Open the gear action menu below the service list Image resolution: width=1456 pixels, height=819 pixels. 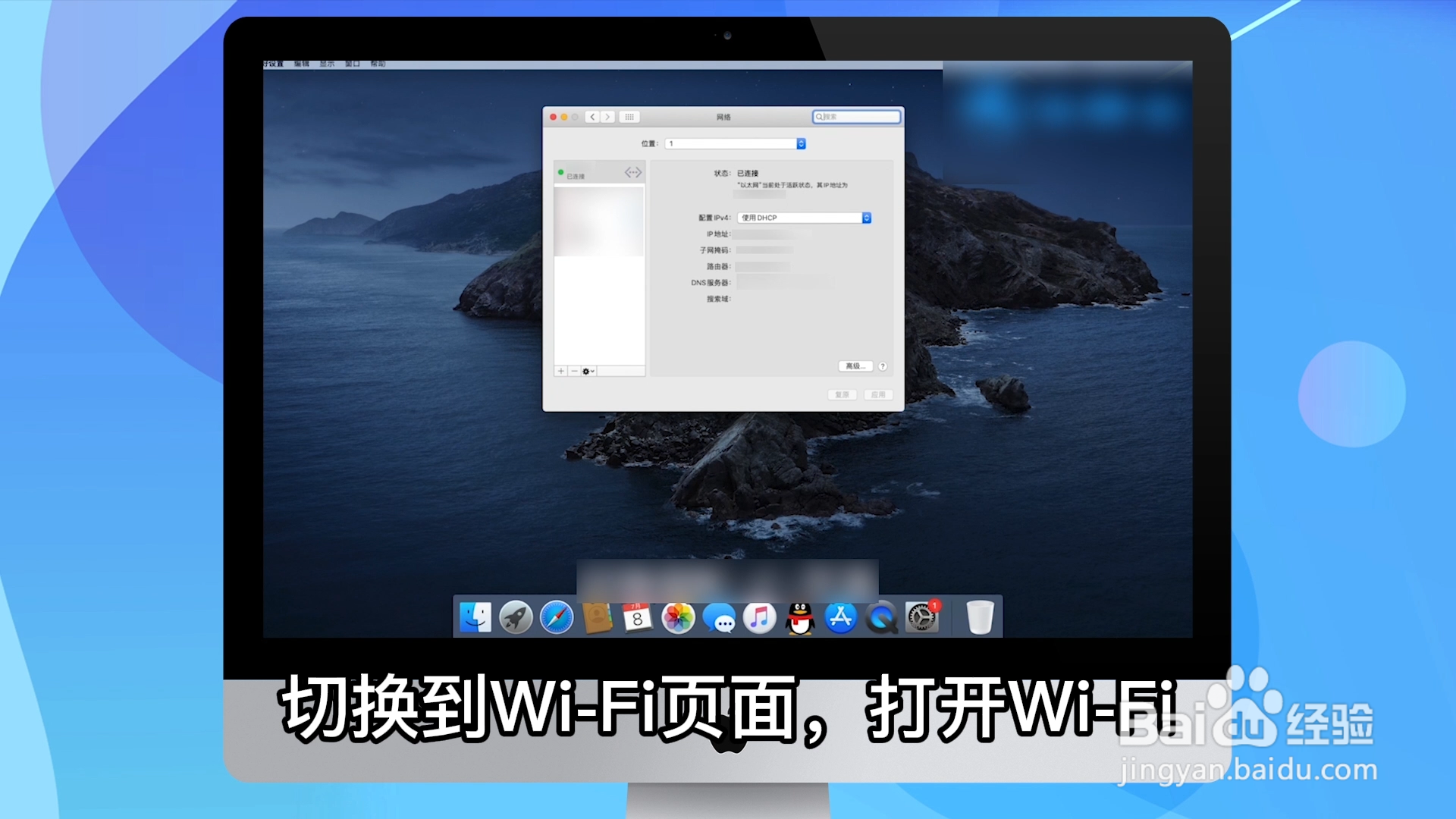[x=587, y=371]
